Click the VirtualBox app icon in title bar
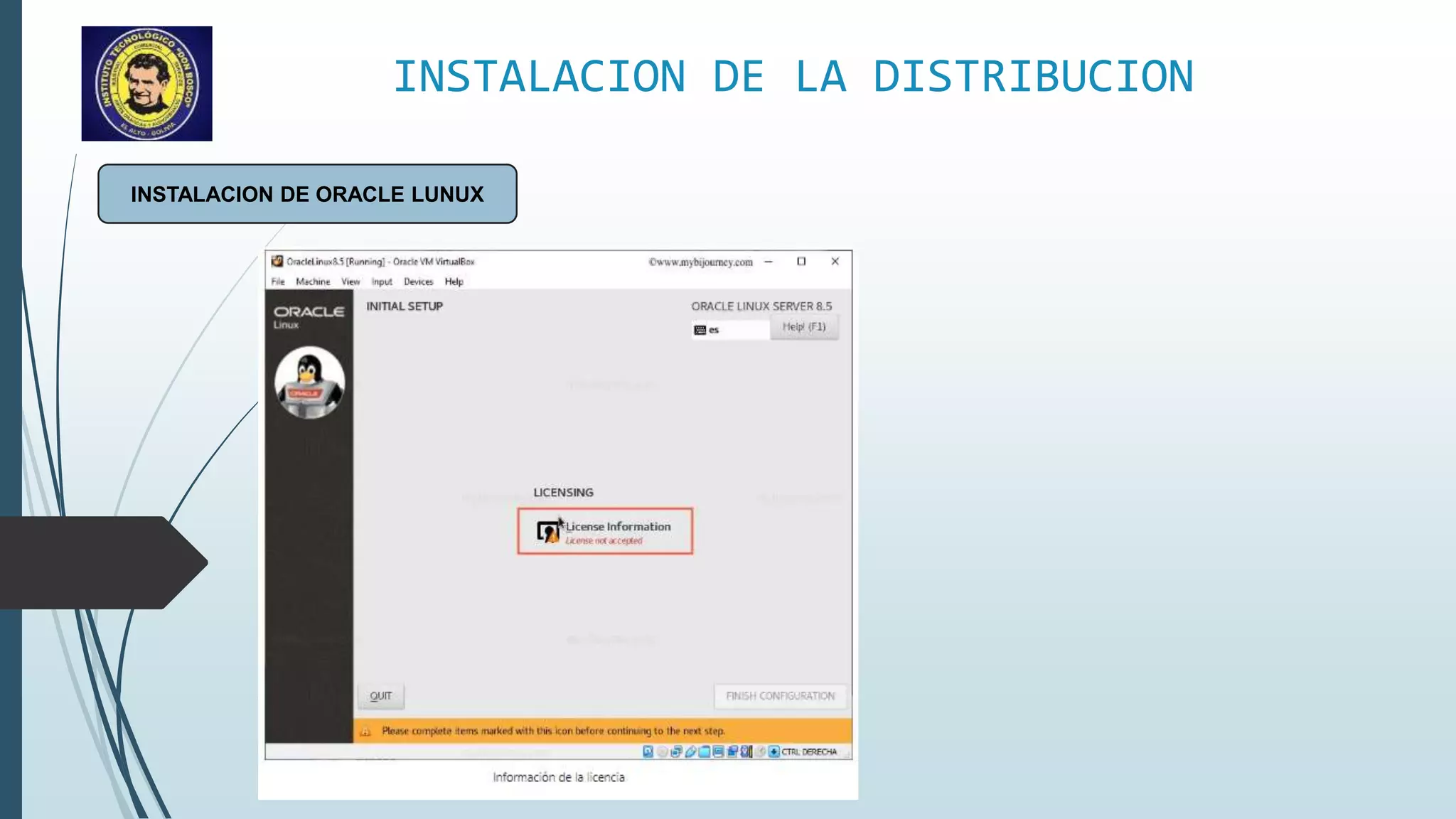Viewport: 1456px width, 819px height. point(277,262)
